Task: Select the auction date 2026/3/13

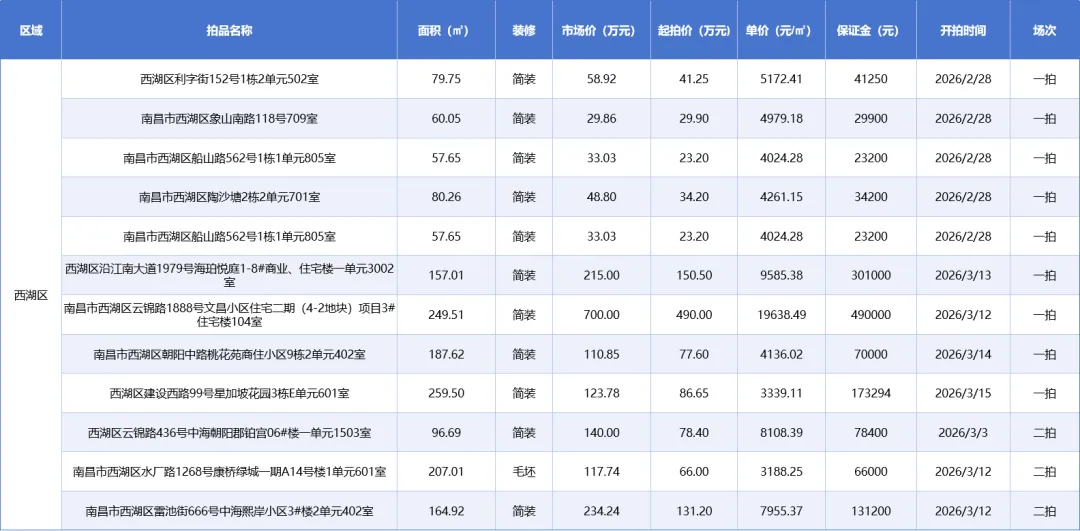Action: [963, 275]
